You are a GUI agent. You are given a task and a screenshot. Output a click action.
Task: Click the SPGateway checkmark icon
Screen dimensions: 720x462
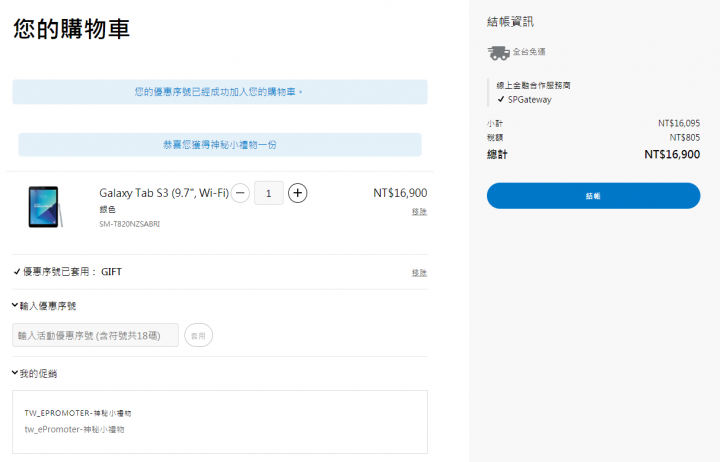point(501,99)
